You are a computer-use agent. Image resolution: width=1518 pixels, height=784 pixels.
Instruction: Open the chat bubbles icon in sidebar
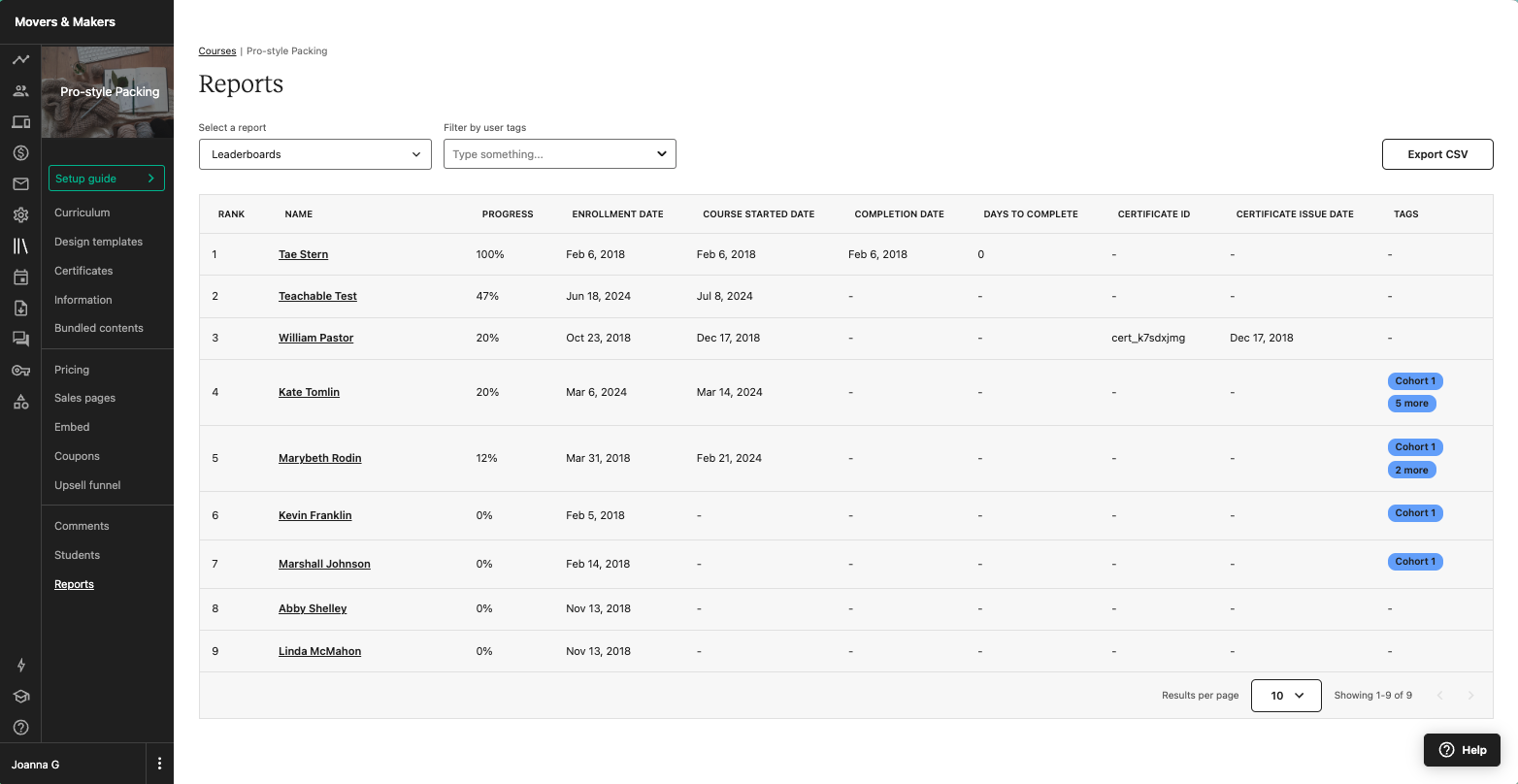point(20,339)
